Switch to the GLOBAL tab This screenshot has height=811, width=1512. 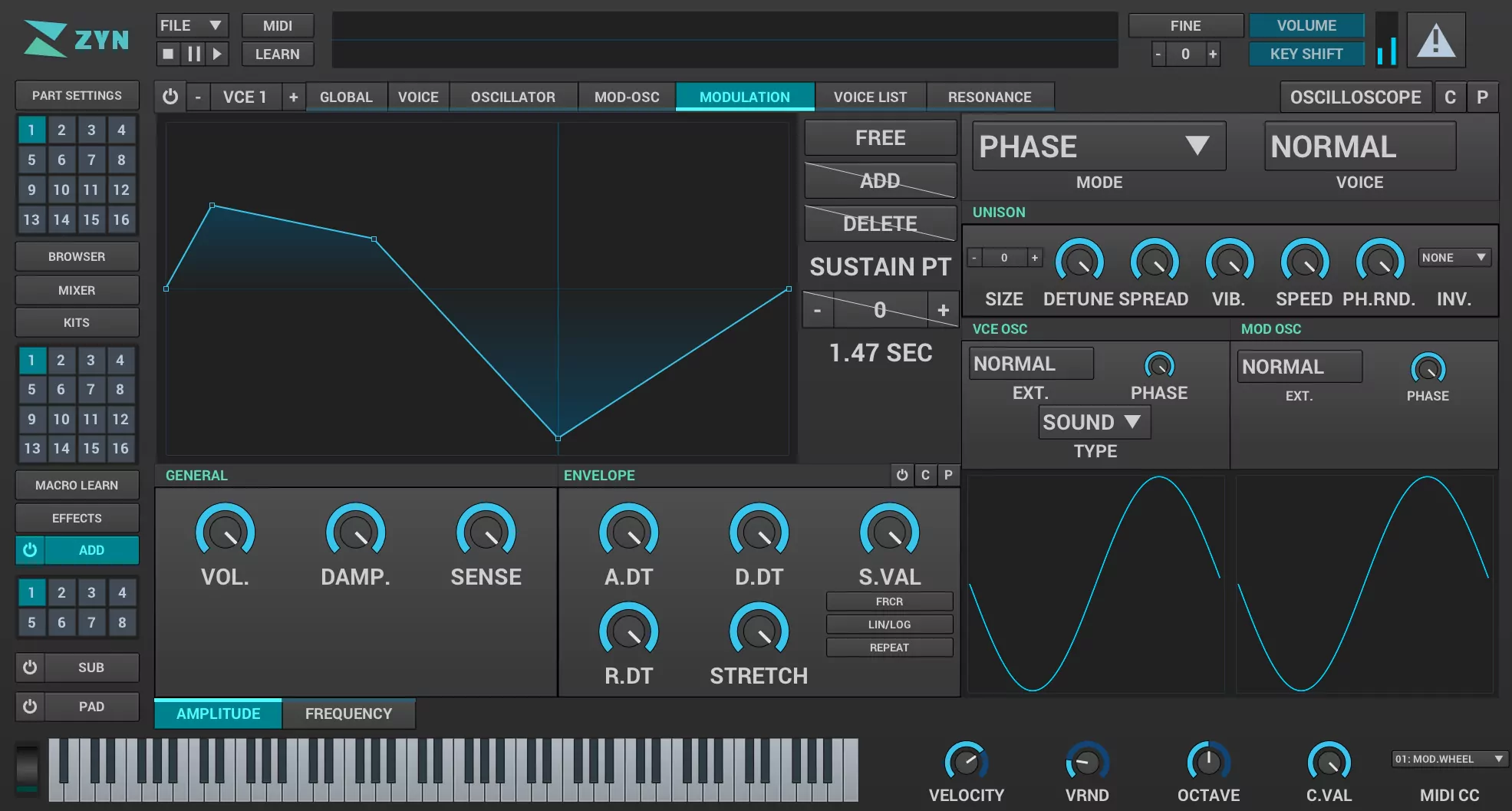click(x=346, y=97)
